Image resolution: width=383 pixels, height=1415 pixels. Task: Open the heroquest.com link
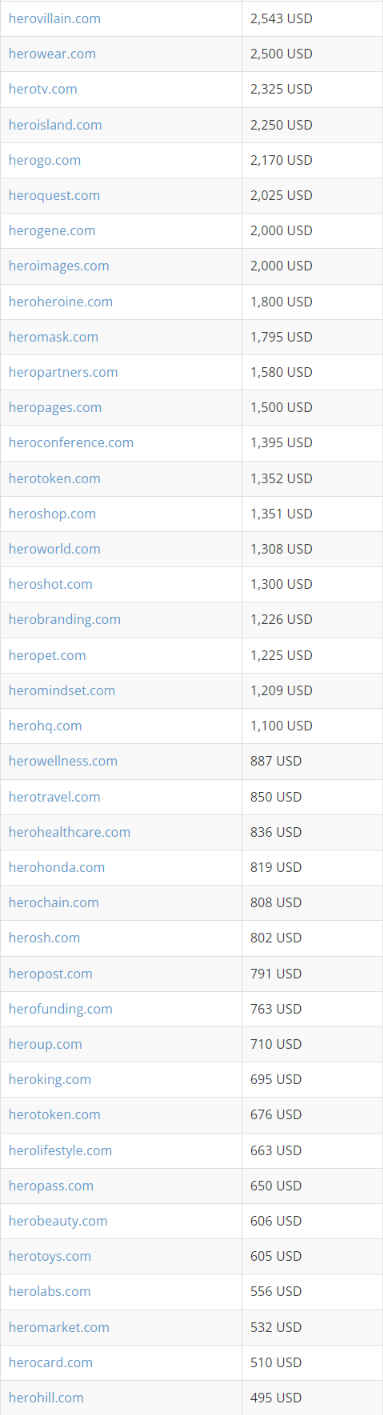click(x=54, y=195)
